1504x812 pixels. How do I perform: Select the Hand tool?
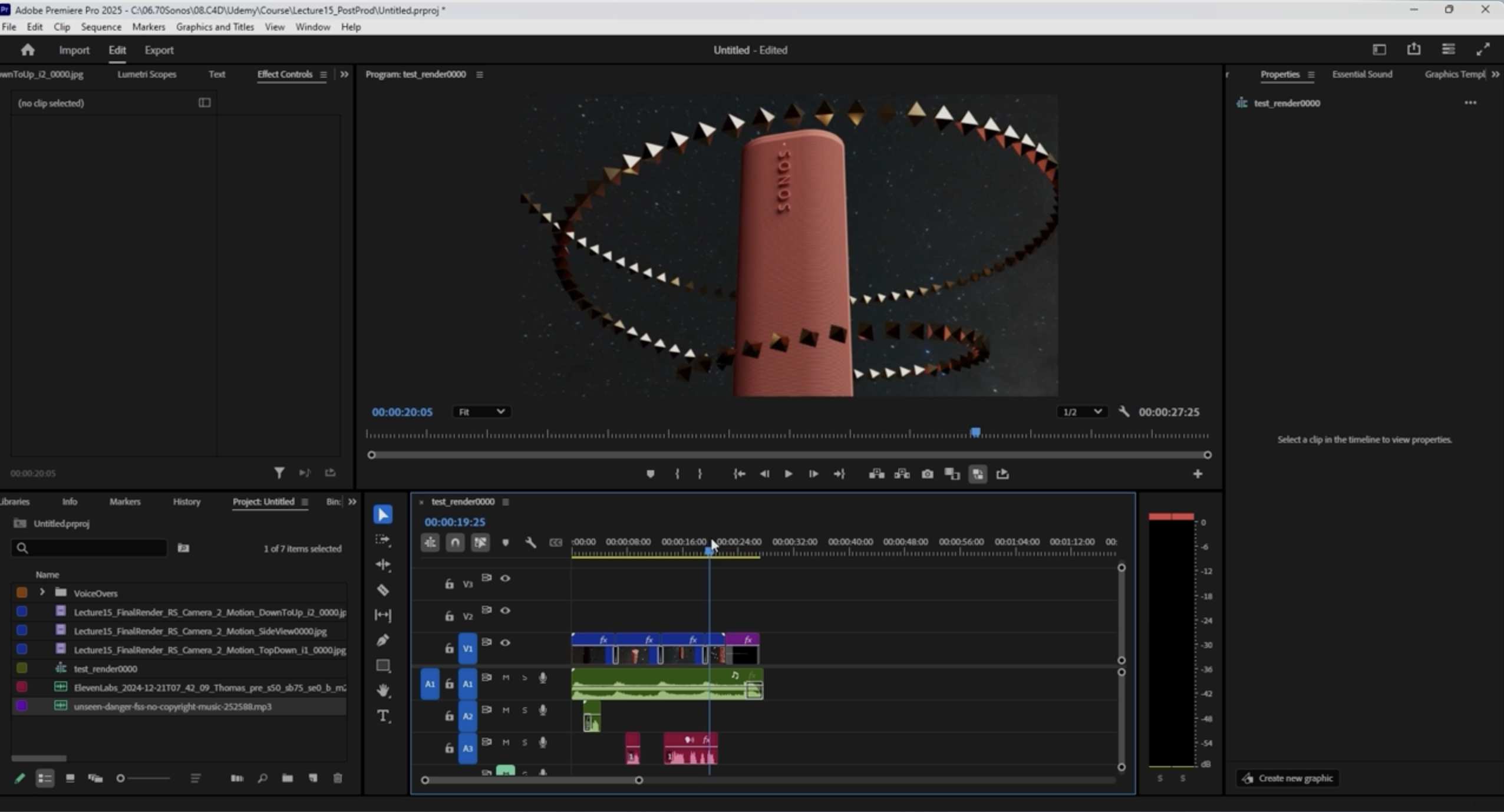click(383, 690)
